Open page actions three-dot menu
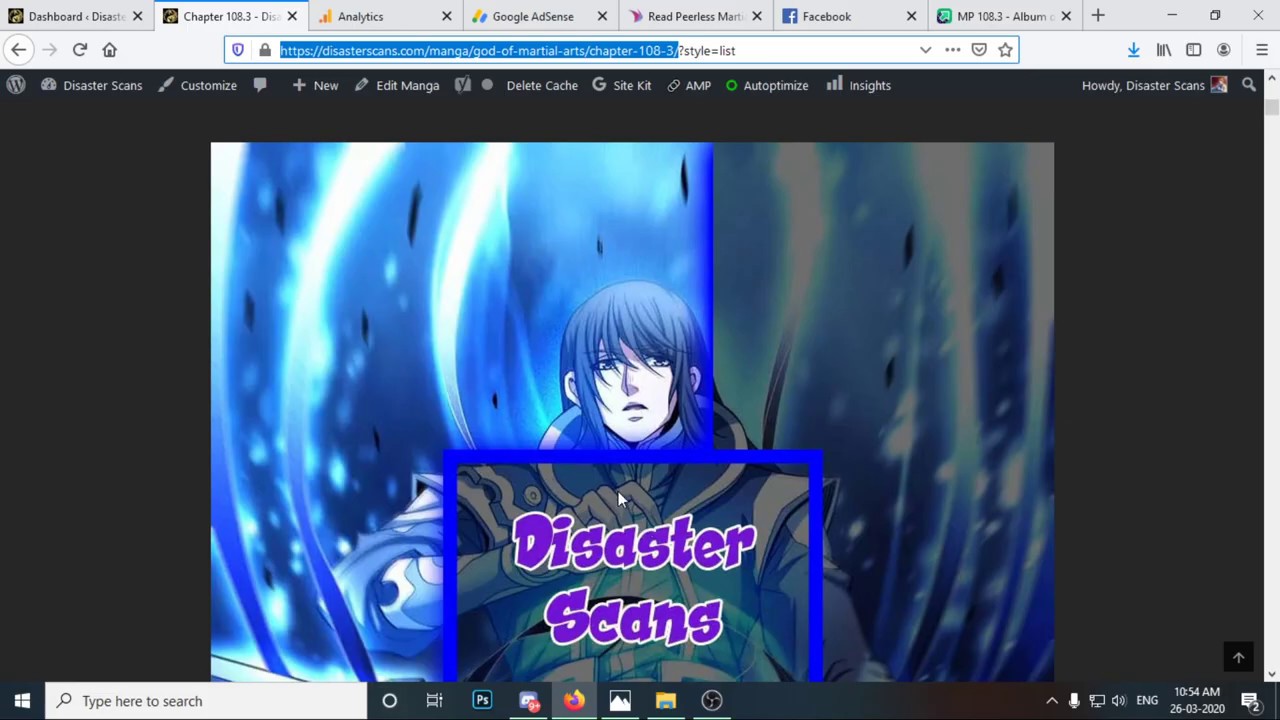 tap(952, 50)
